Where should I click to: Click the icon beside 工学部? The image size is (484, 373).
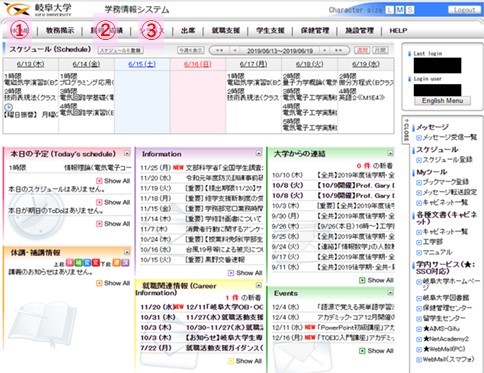pyautogui.click(x=419, y=242)
